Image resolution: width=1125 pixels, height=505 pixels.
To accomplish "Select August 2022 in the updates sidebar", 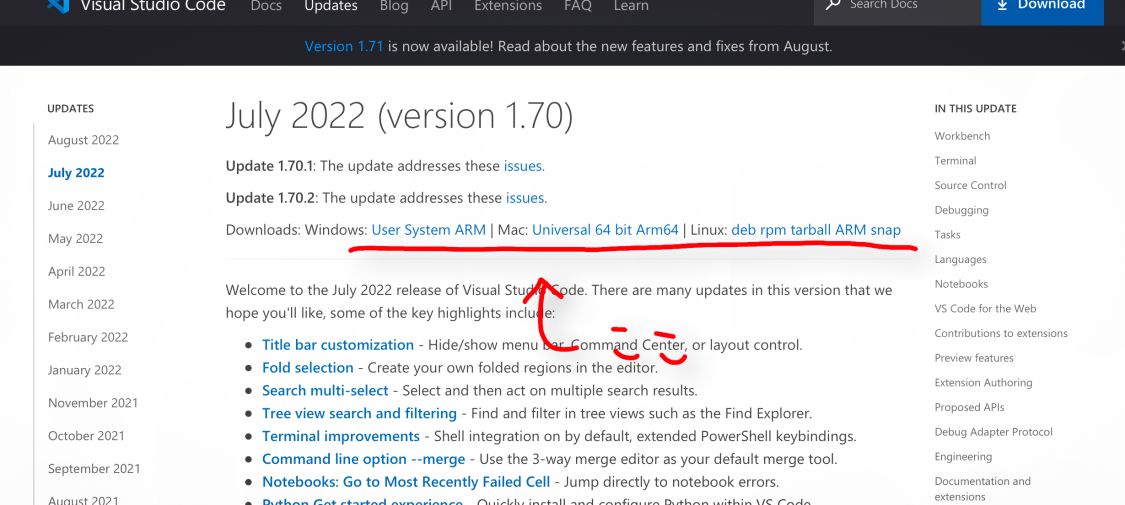I will point(83,140).
